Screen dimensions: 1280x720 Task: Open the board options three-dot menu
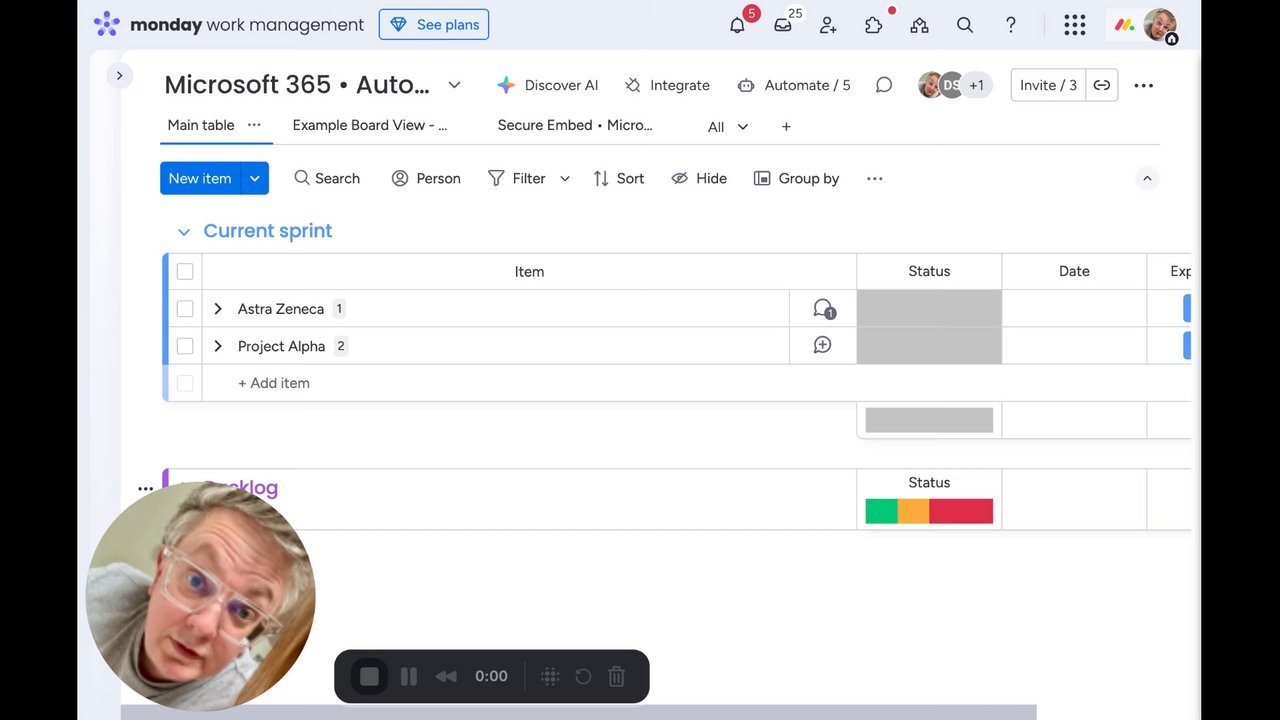pyautogui.click(x=1144, y=85)
